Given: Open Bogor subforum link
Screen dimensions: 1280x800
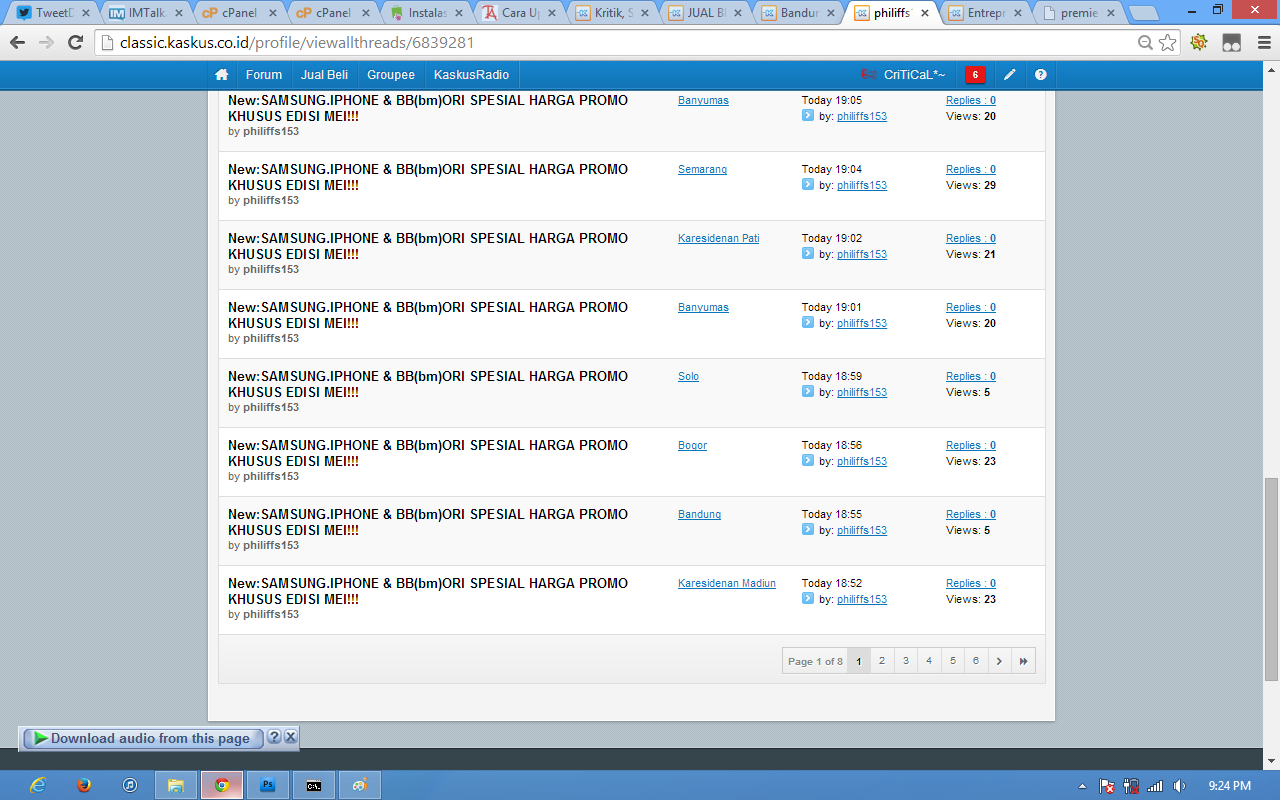Looking at the screenshot, I should 692,445.
